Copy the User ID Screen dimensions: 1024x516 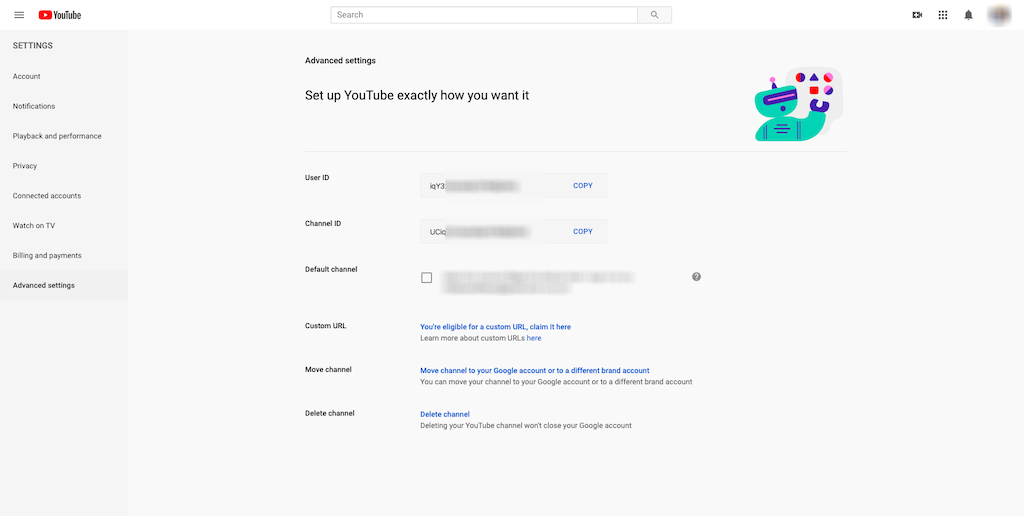583,185
